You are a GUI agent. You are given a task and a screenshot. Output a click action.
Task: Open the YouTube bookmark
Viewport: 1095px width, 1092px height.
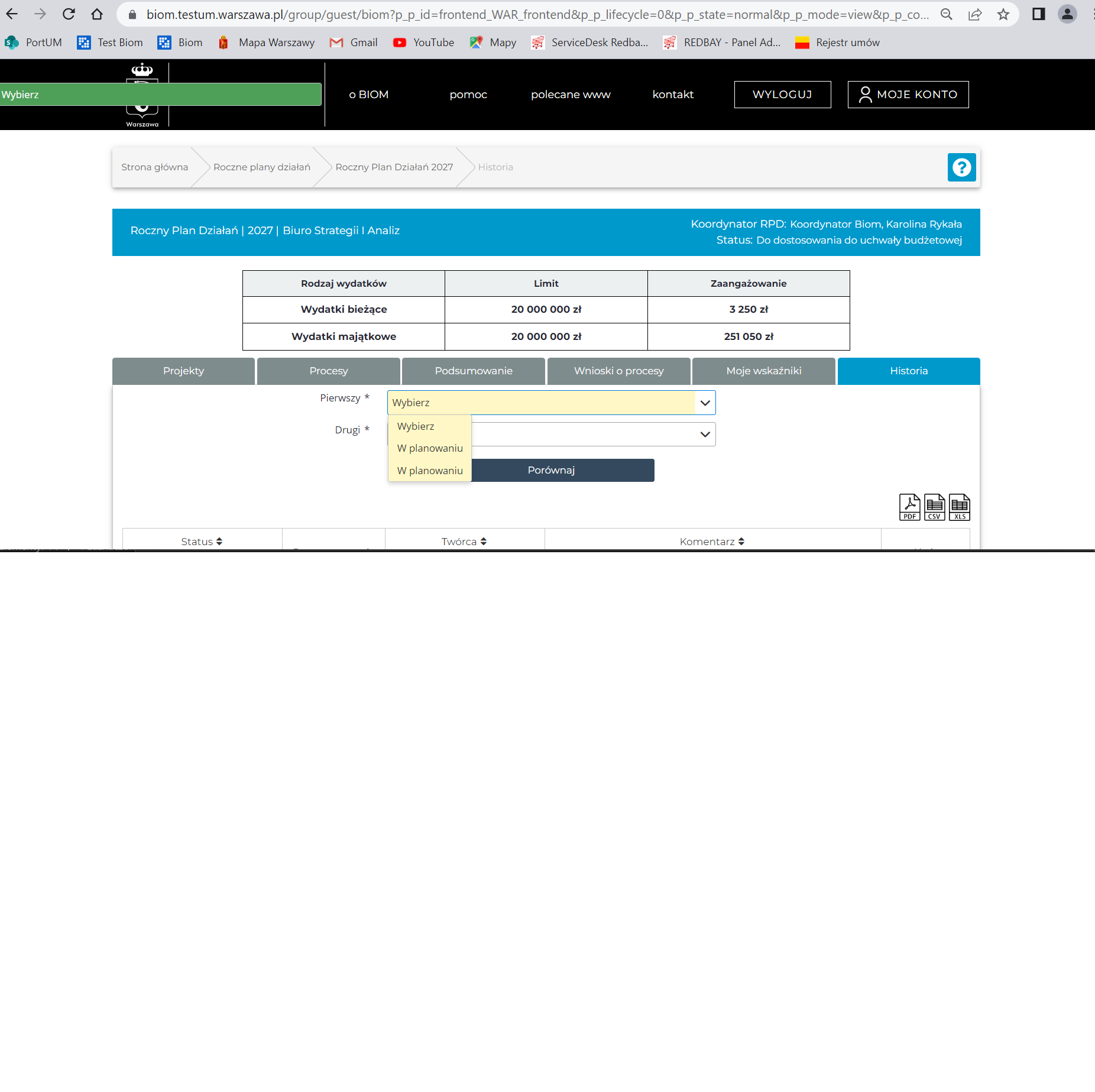tap(424, 43)
